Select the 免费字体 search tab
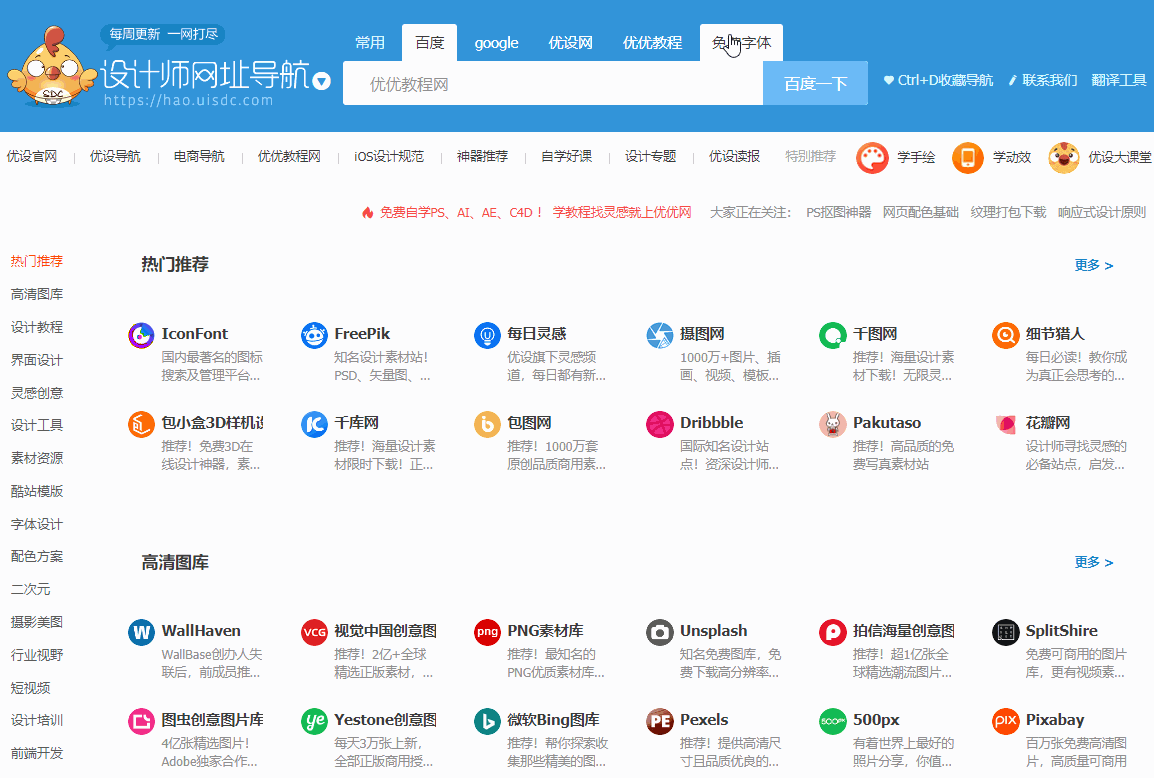Viewport: 1154px width, 778px height. coord(741,43)
